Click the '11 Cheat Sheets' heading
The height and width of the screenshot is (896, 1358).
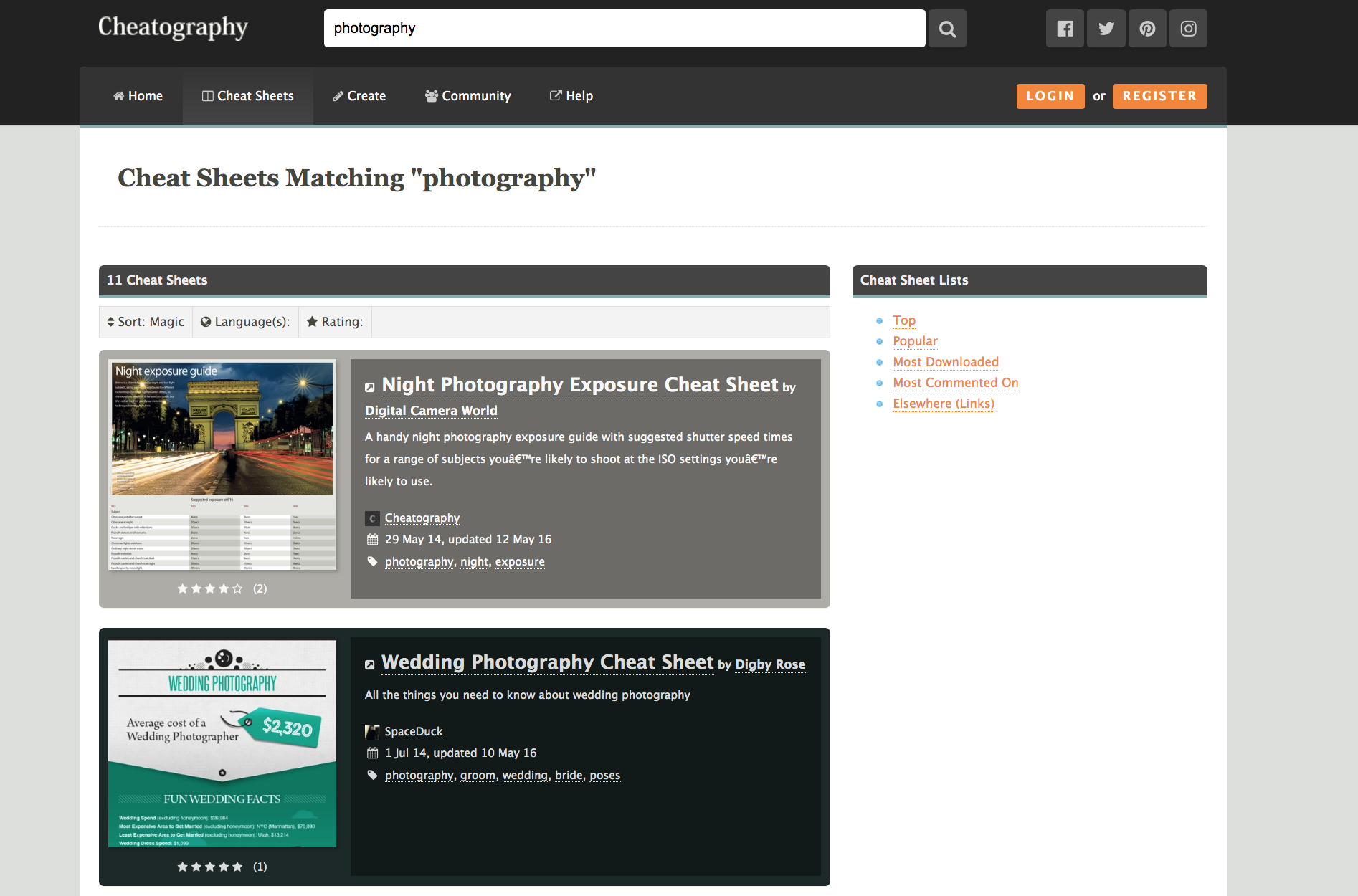157,280
